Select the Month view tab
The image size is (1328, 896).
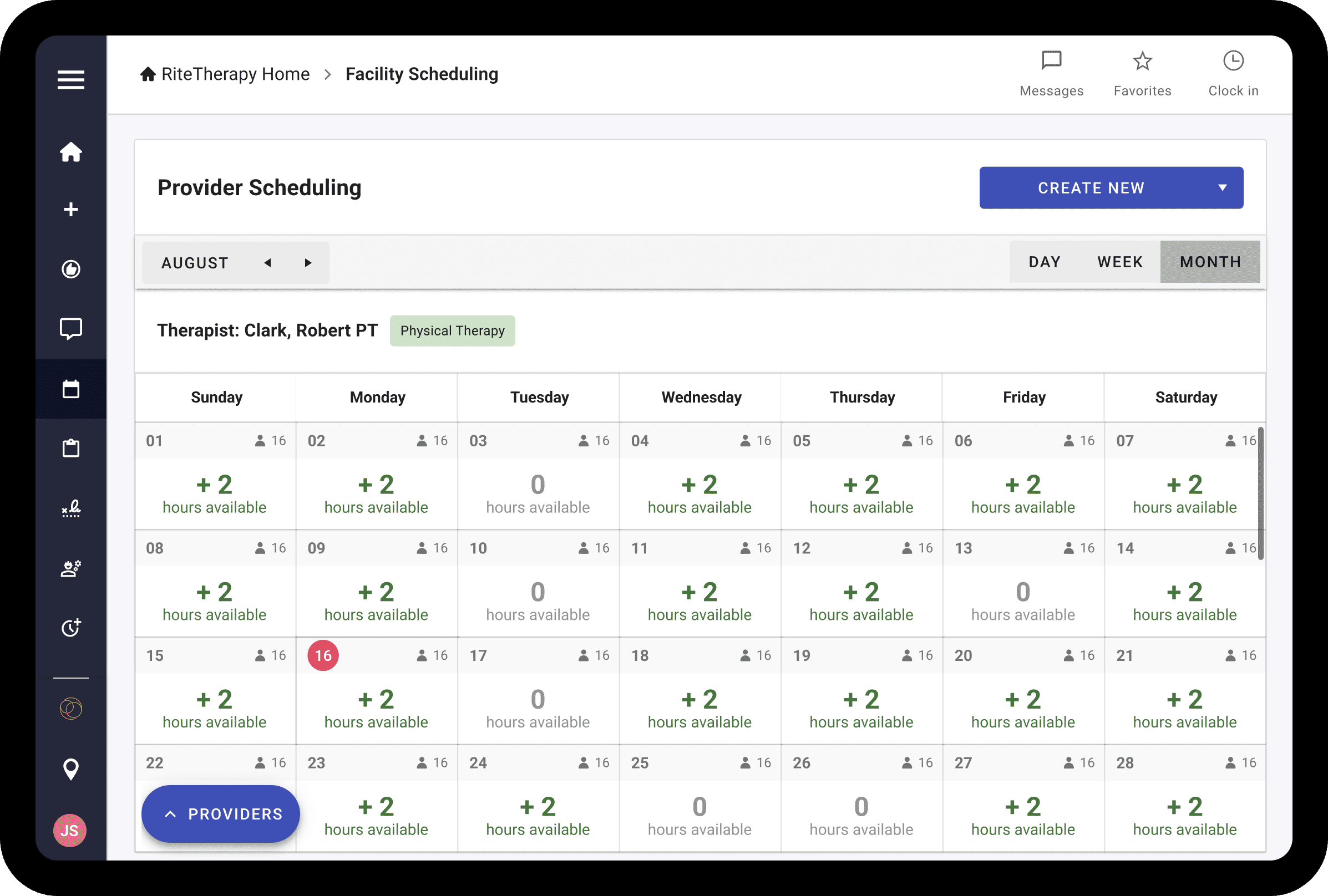(x=1210, y=262)
